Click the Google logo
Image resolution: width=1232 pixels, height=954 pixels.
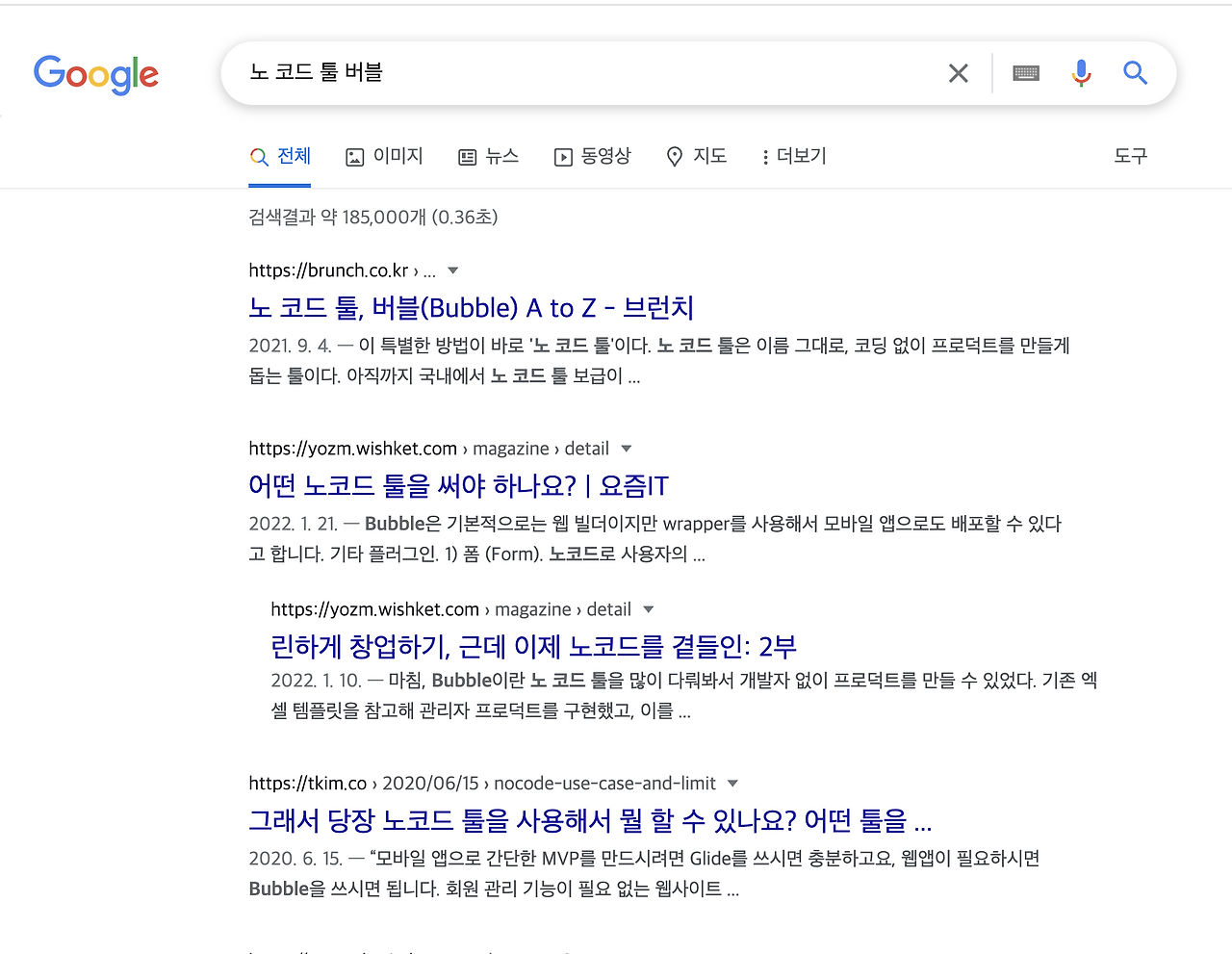coord(96,74)
